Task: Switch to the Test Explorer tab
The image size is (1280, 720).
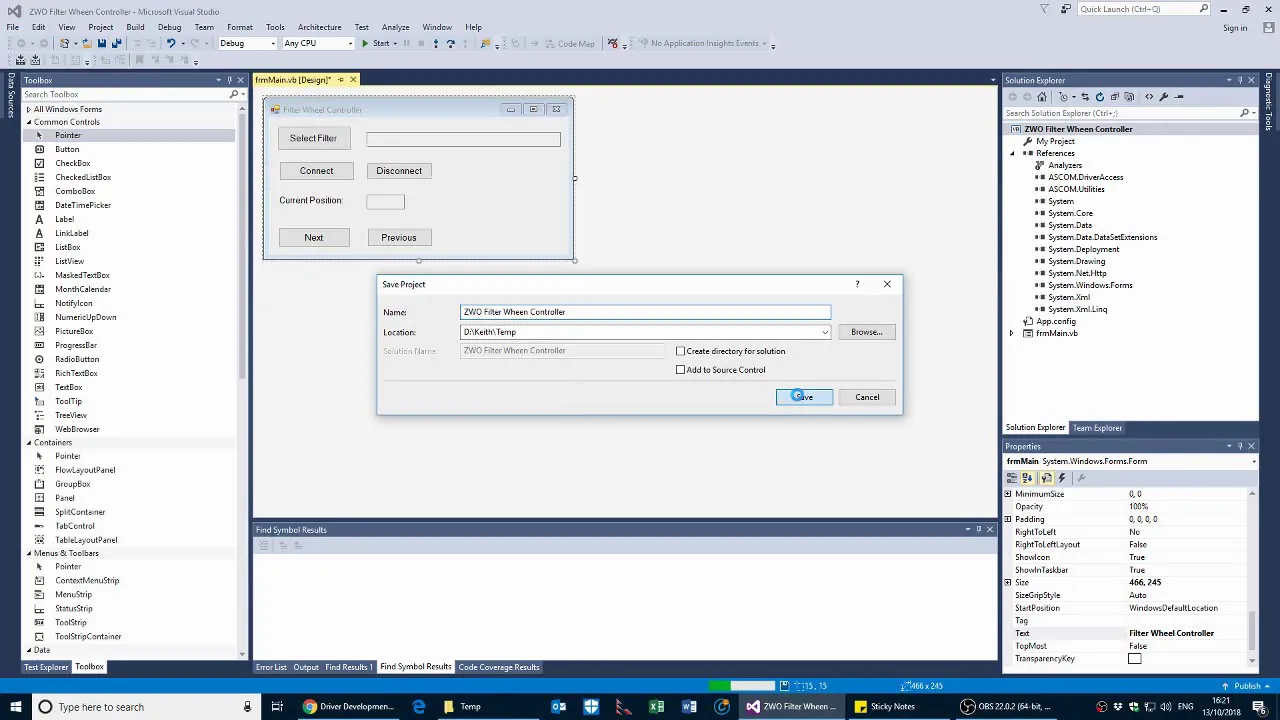Action: click(x=46, y=667)
